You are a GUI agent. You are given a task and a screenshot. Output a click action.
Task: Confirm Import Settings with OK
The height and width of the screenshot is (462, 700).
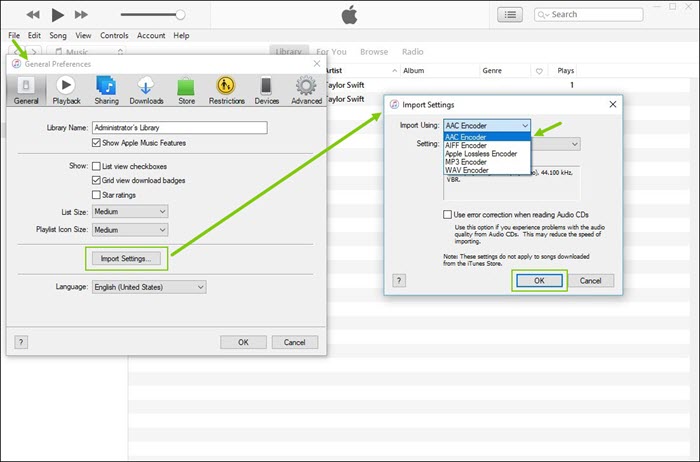(x=539, y=281)
